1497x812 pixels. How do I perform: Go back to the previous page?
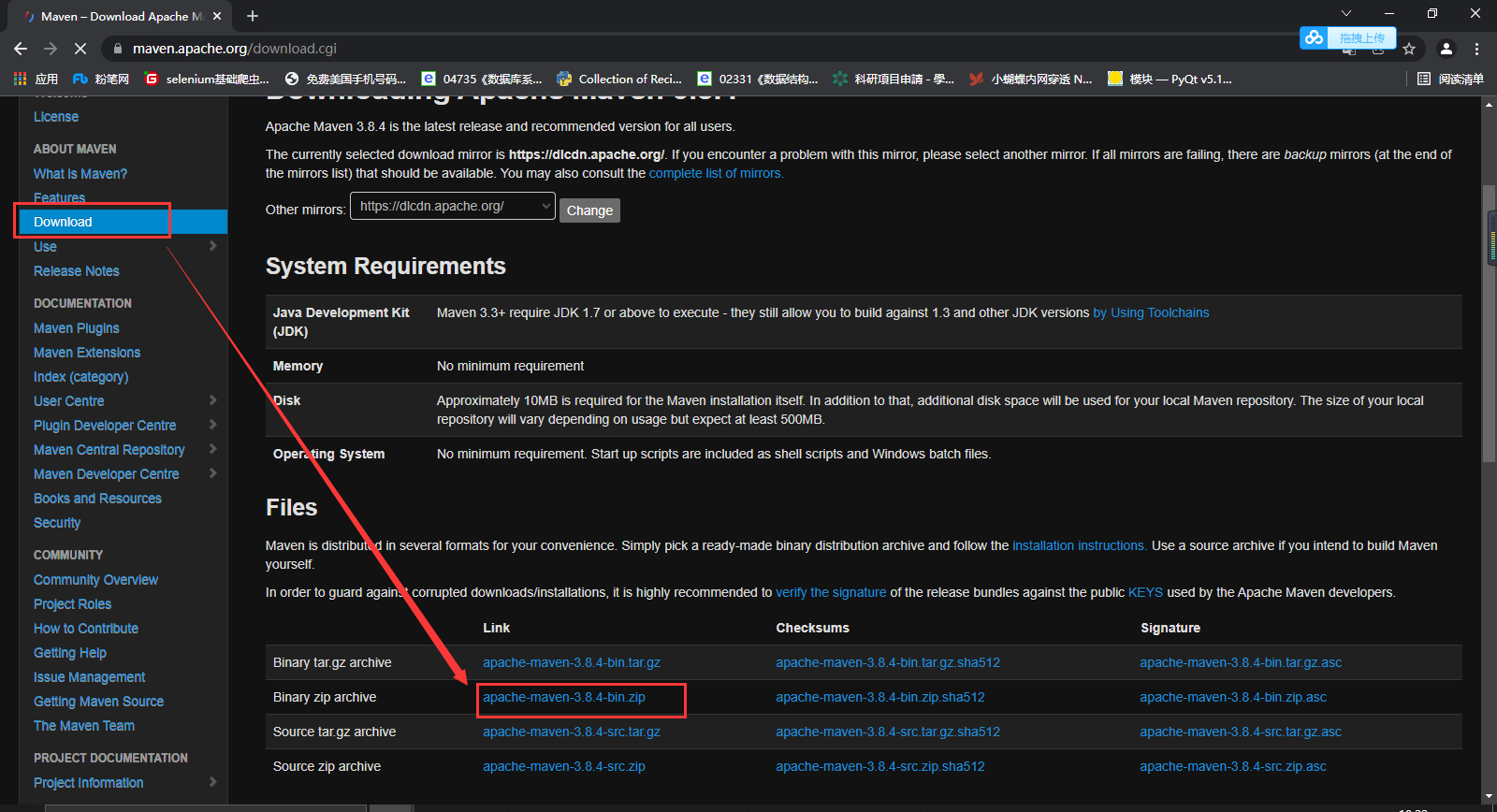click(x=21, y=49)
